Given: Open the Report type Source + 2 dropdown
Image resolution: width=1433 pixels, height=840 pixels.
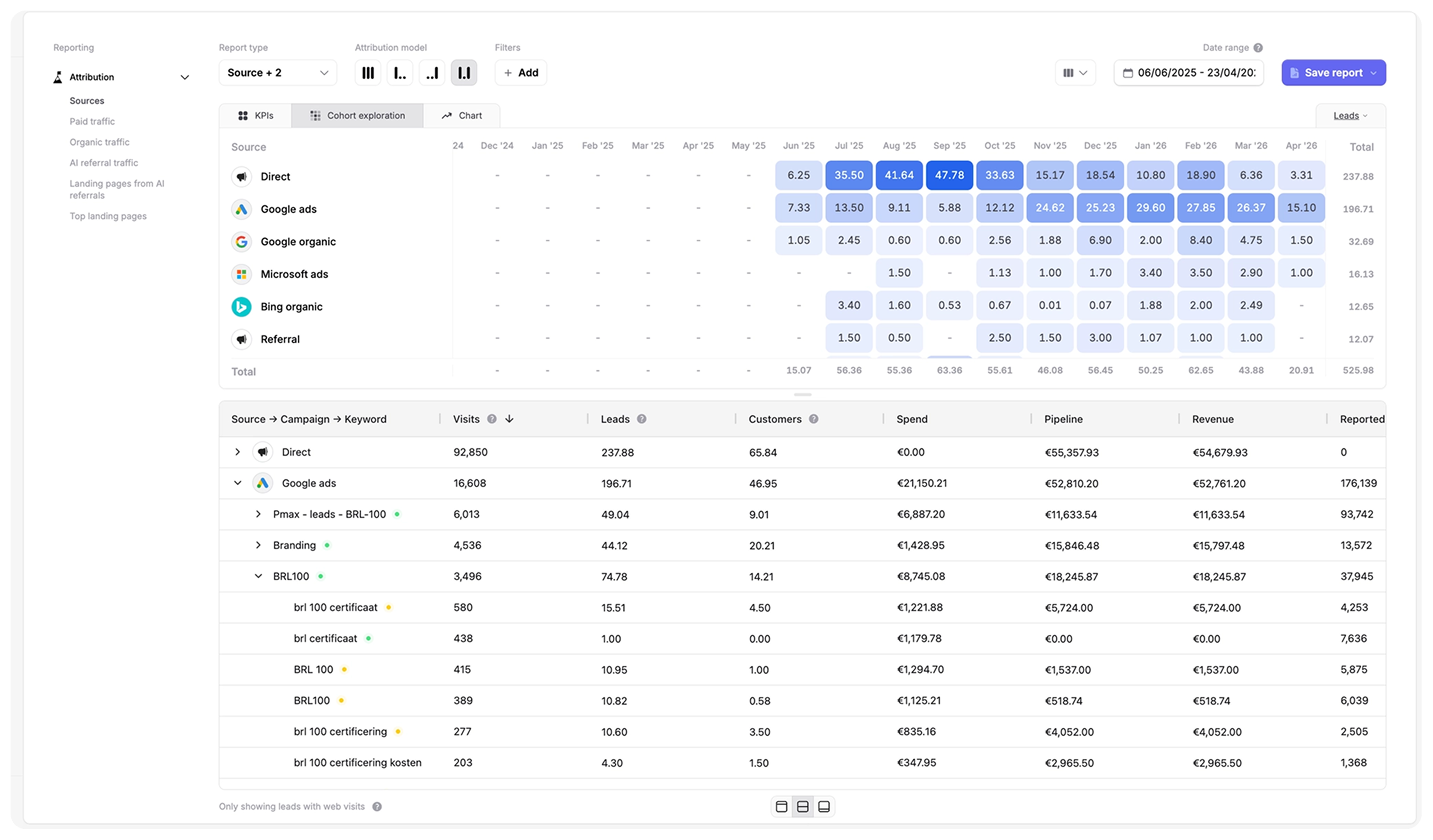Looking at the screenshot, I should pyautogui.click(x=278, y=73).
